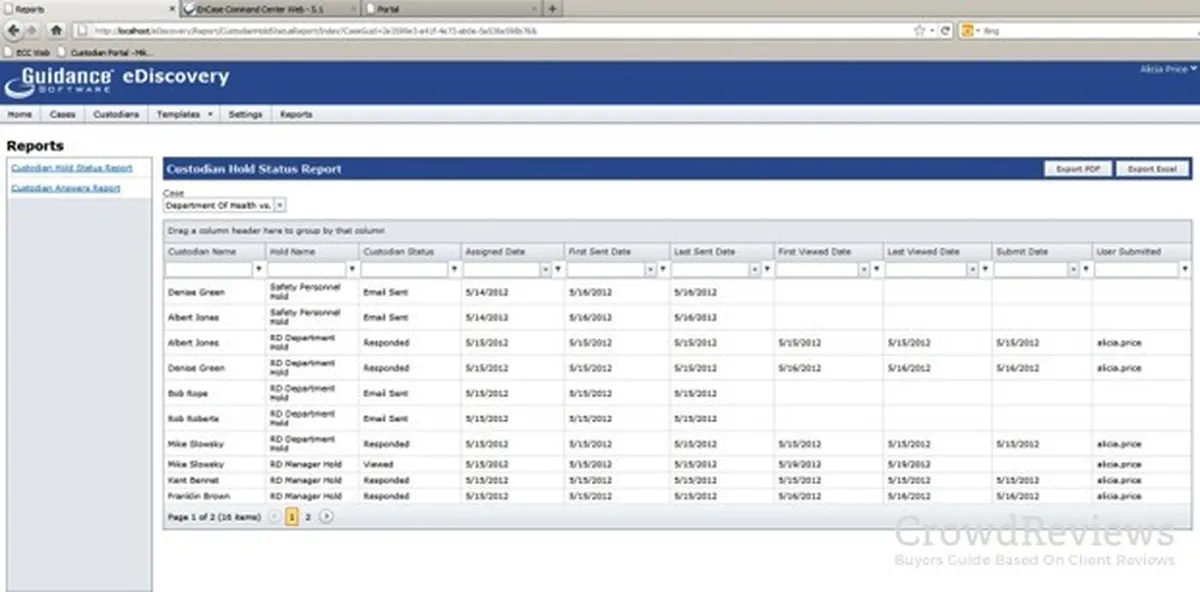Open filter menu icon for Custodian Status column

point(455,270)
